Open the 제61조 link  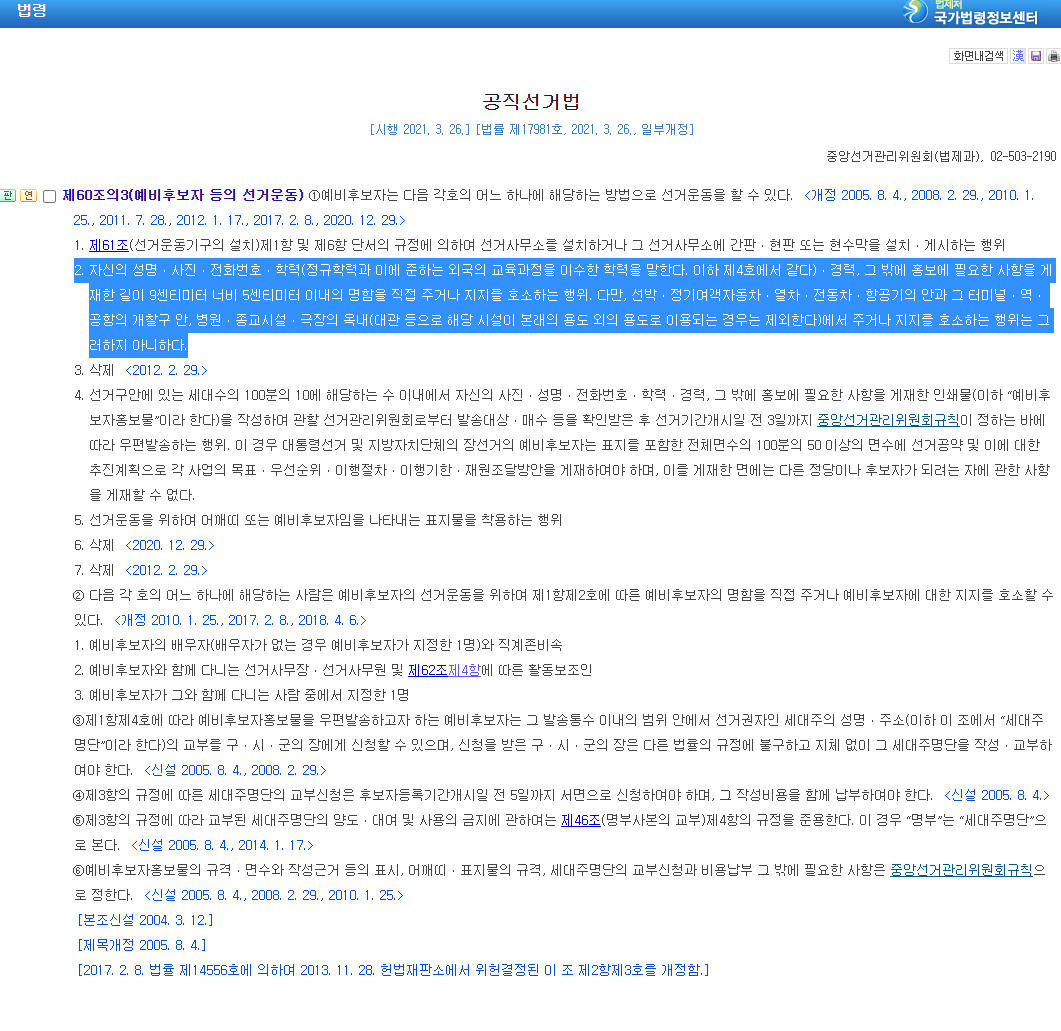[x=108, y=245]
